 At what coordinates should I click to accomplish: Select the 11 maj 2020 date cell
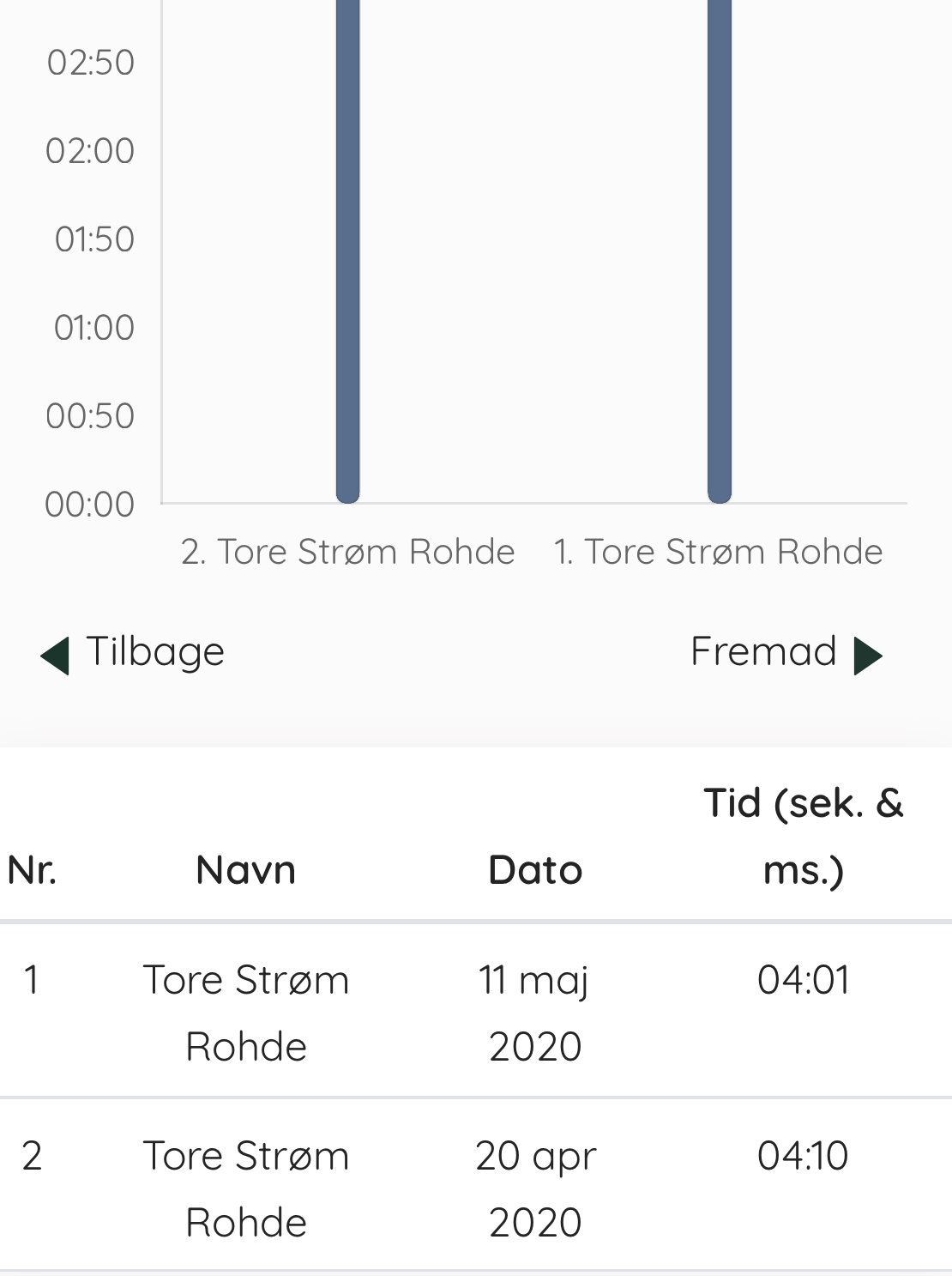[535, 1013]
